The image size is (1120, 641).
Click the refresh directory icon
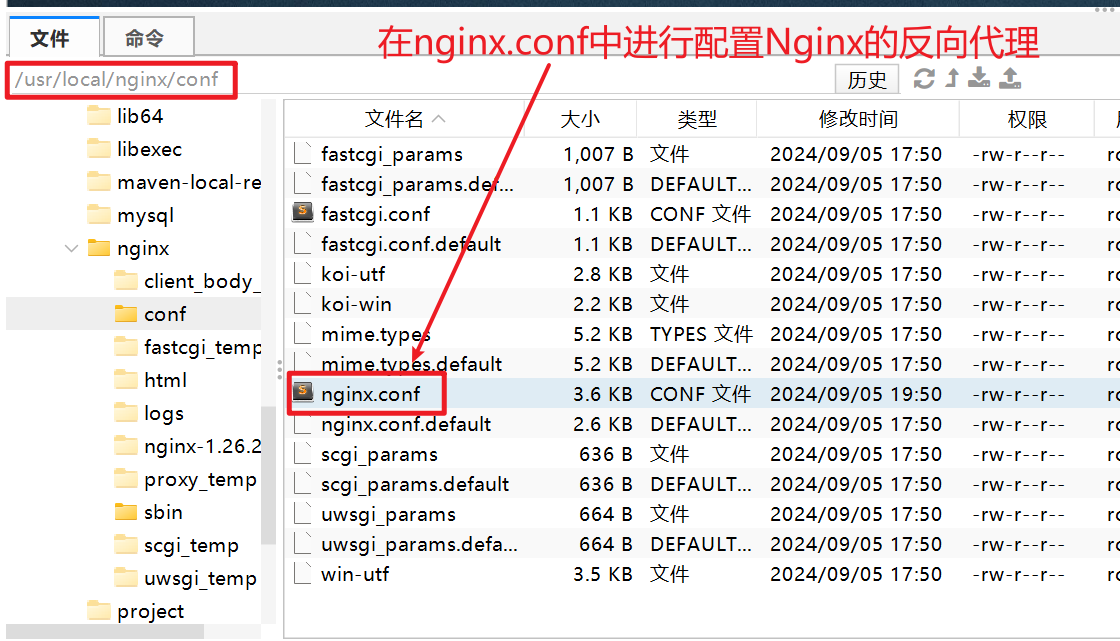click(924, 79)
